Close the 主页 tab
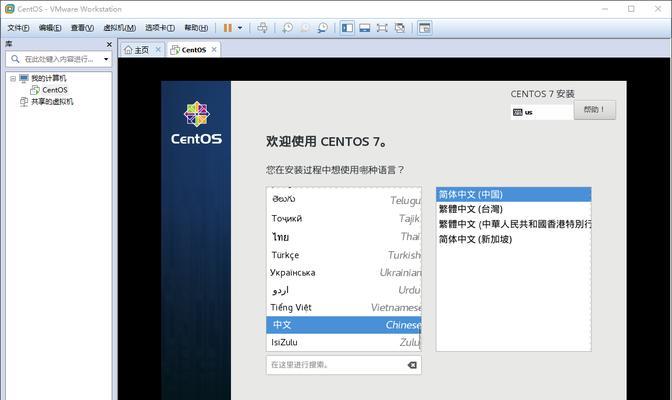The width and height of the screenshot is (672, 400). [158, 50]
